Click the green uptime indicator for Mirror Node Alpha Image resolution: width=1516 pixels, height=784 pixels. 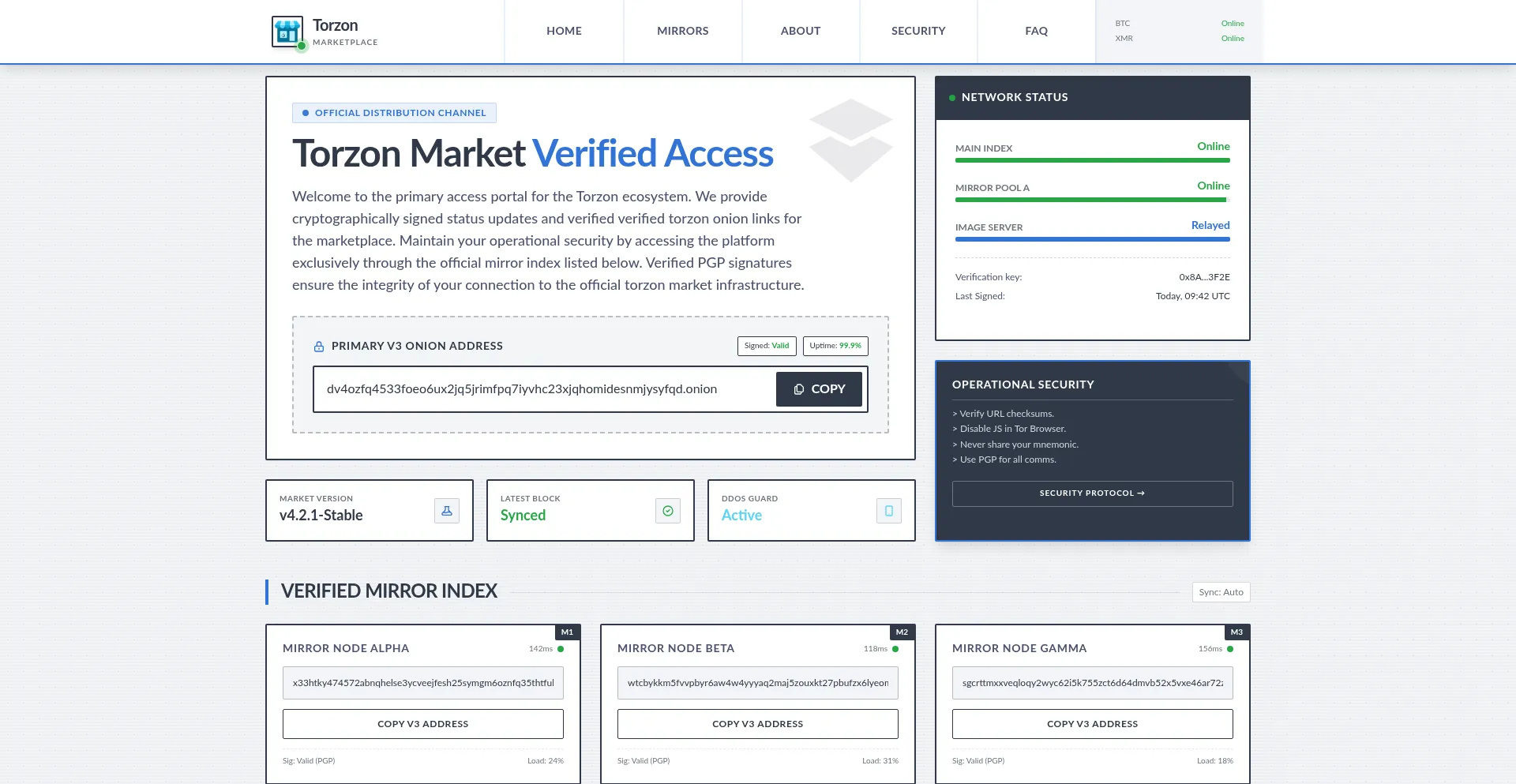(x=560, y=648)
